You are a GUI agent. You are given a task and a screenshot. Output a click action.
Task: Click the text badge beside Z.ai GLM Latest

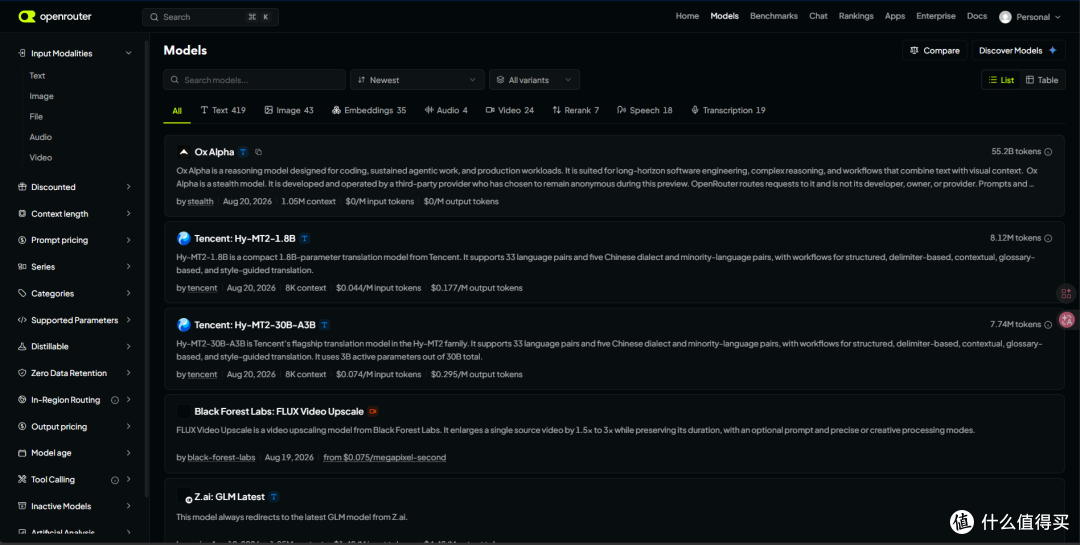coord(273,497)
